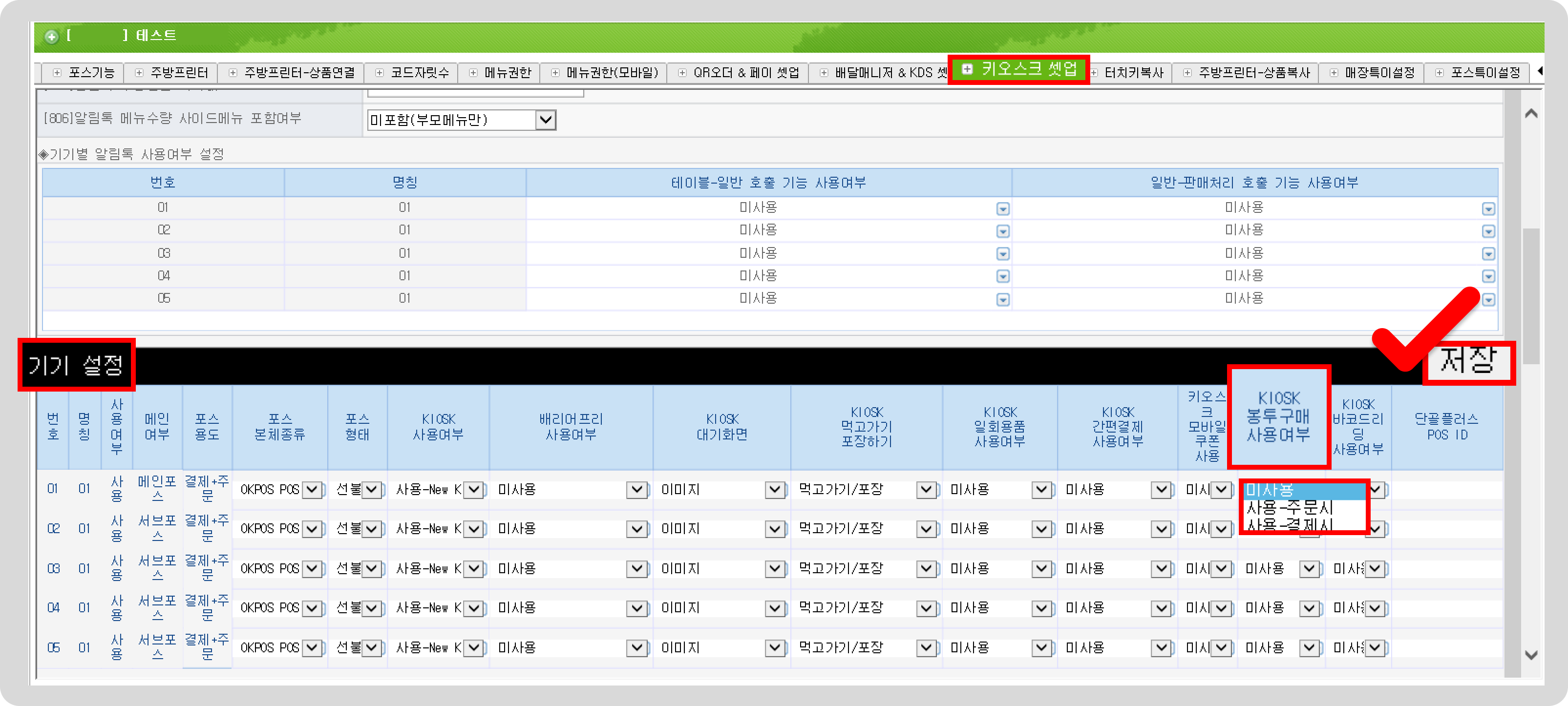
Task: Click row 03 일반-판매처리 호출 dropdown arrow icon
Action: pos(1488,254)
